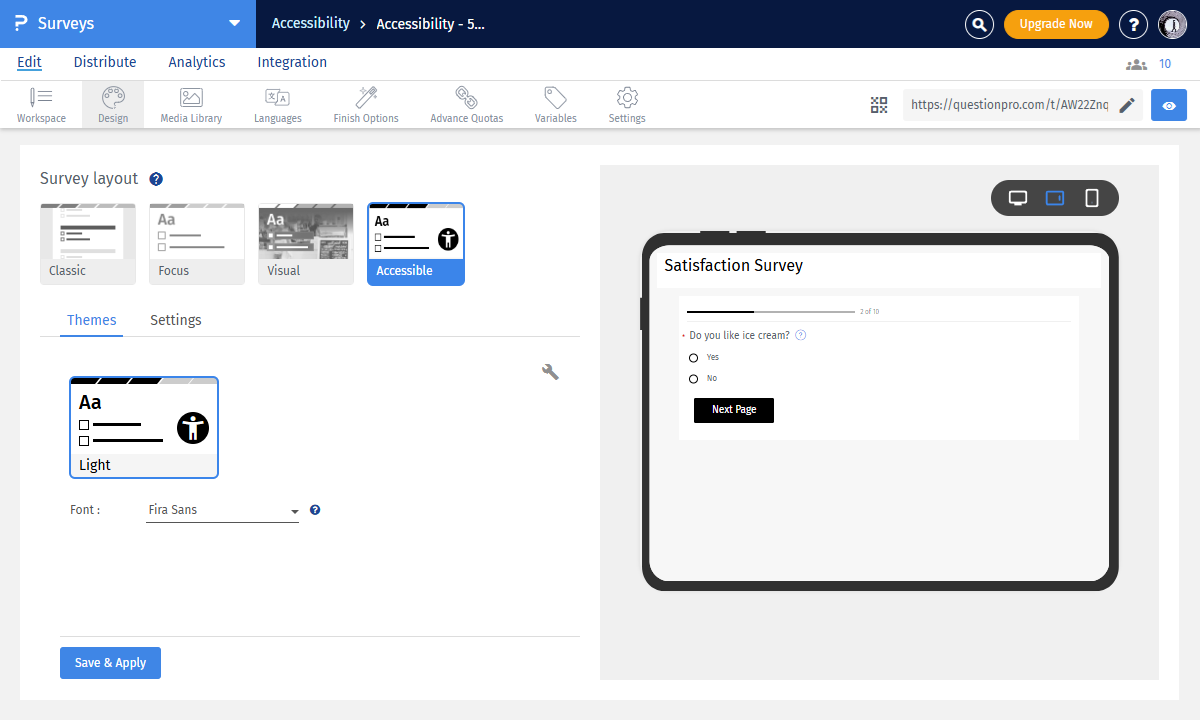Open the Settings tab beside Themes
The height and width of the screenshot is (720, 1200).
coord(176,320)
